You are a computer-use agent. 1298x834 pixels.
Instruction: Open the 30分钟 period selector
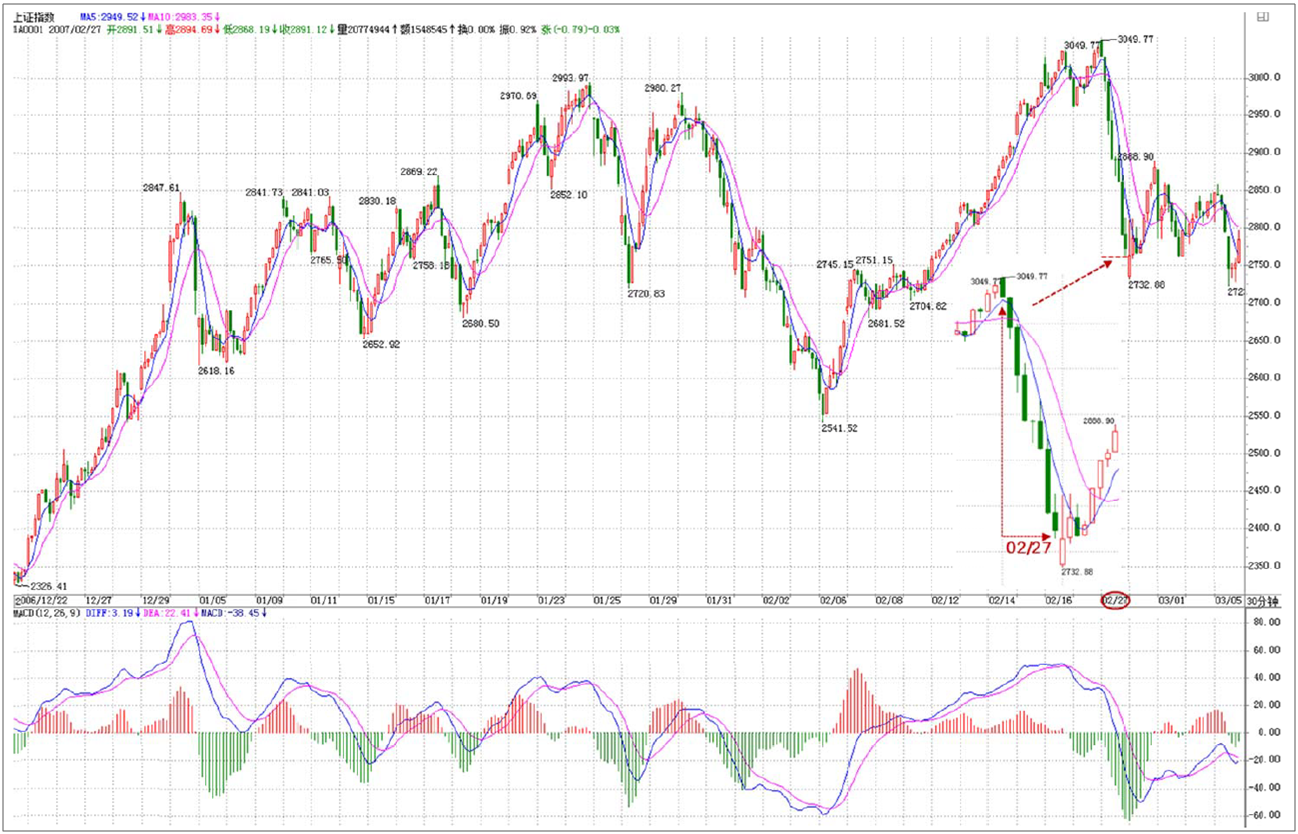coord(1262,601)
